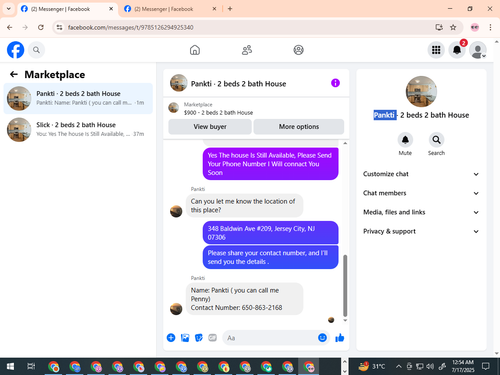This screenshot has width=500, height=375.
Task: Open Slick conversation in list
Action: tap(78, 129)
